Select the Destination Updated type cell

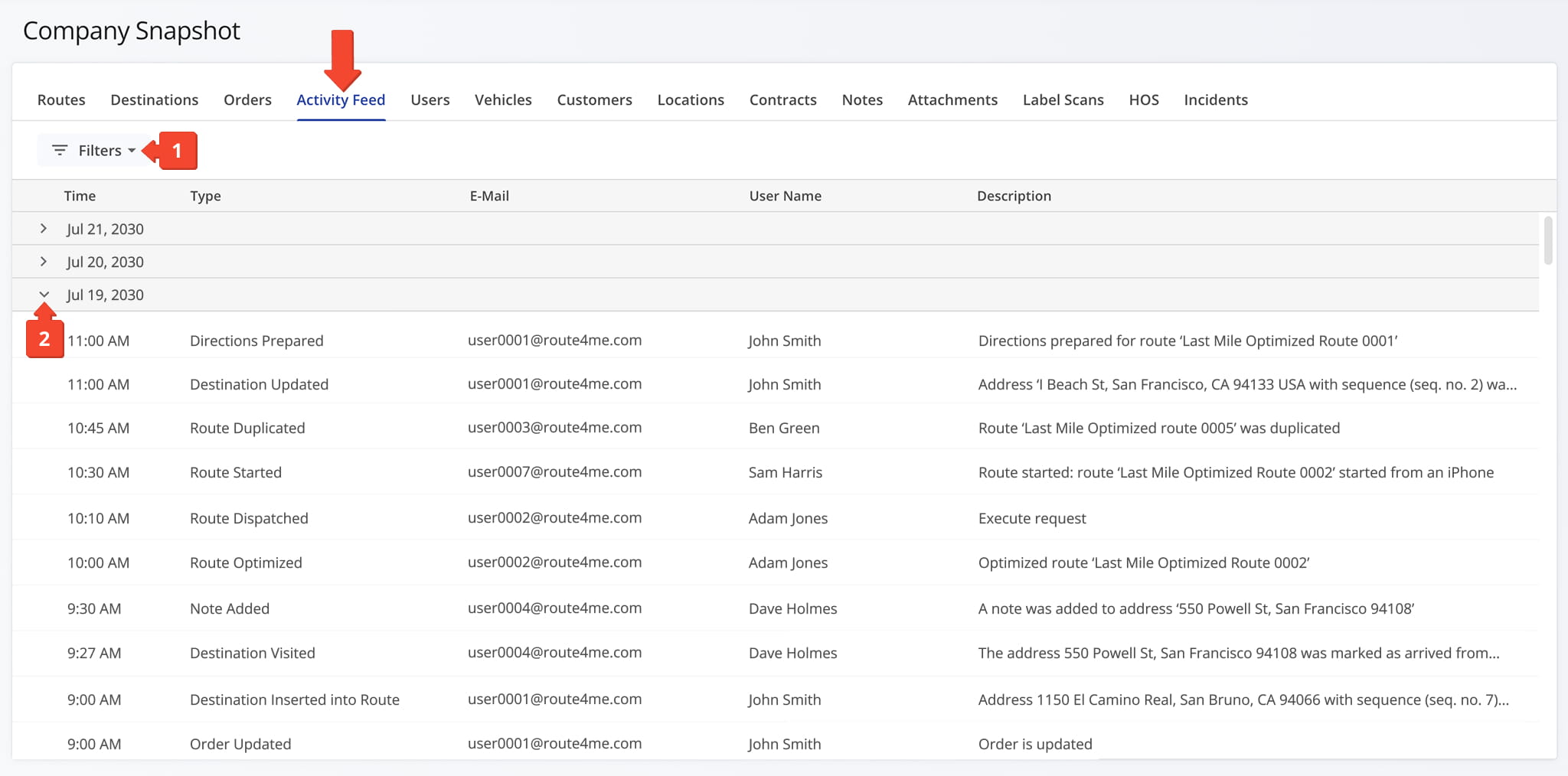pos(259,384)
